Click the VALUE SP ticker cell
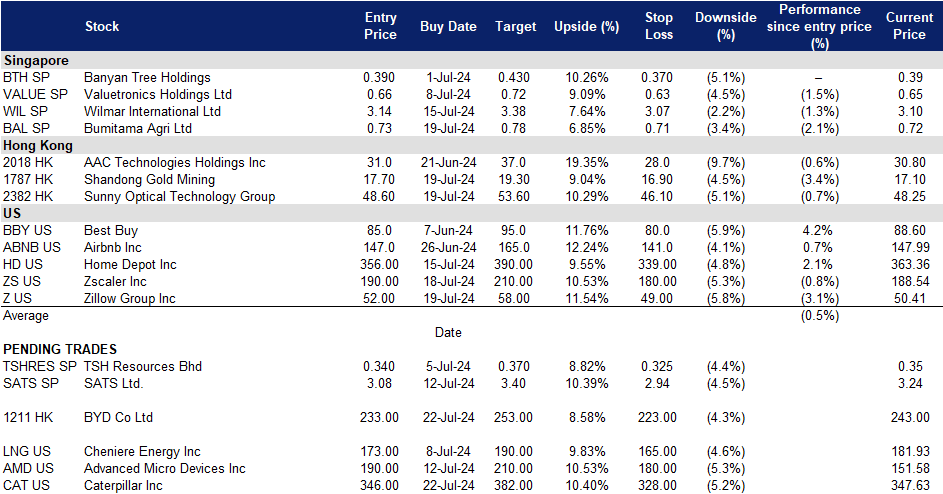The width and height of the screenshot is (943, 494). (x=35, y=94)
